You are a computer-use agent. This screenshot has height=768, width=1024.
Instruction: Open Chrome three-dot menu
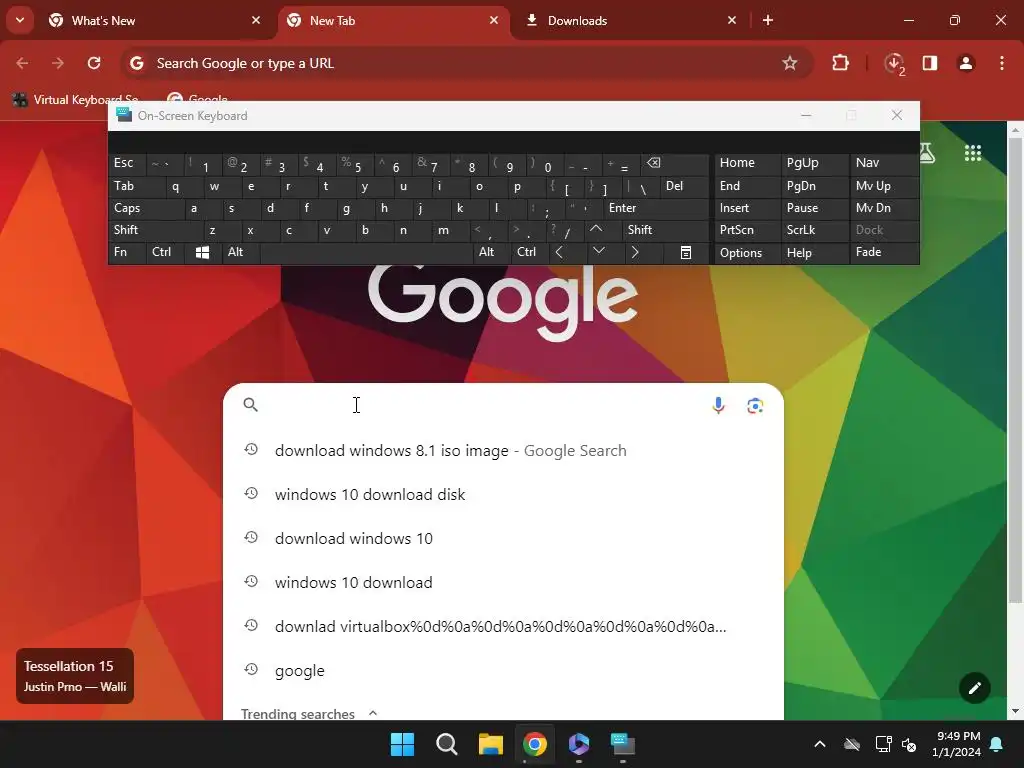coord(1002,63)
